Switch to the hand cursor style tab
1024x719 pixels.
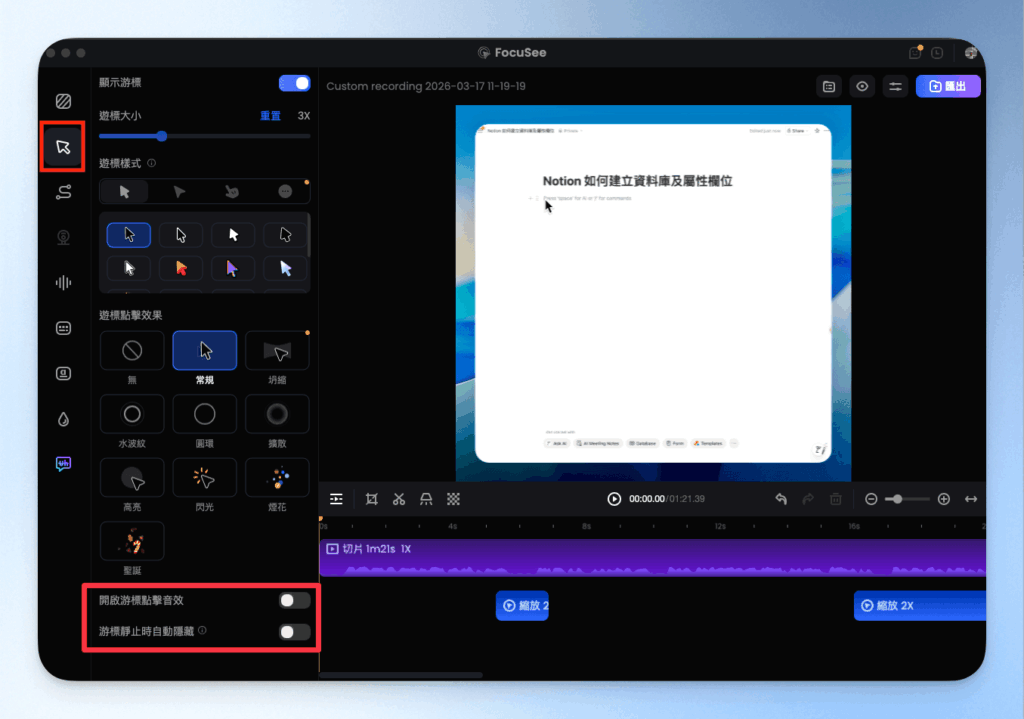[232, 191]
